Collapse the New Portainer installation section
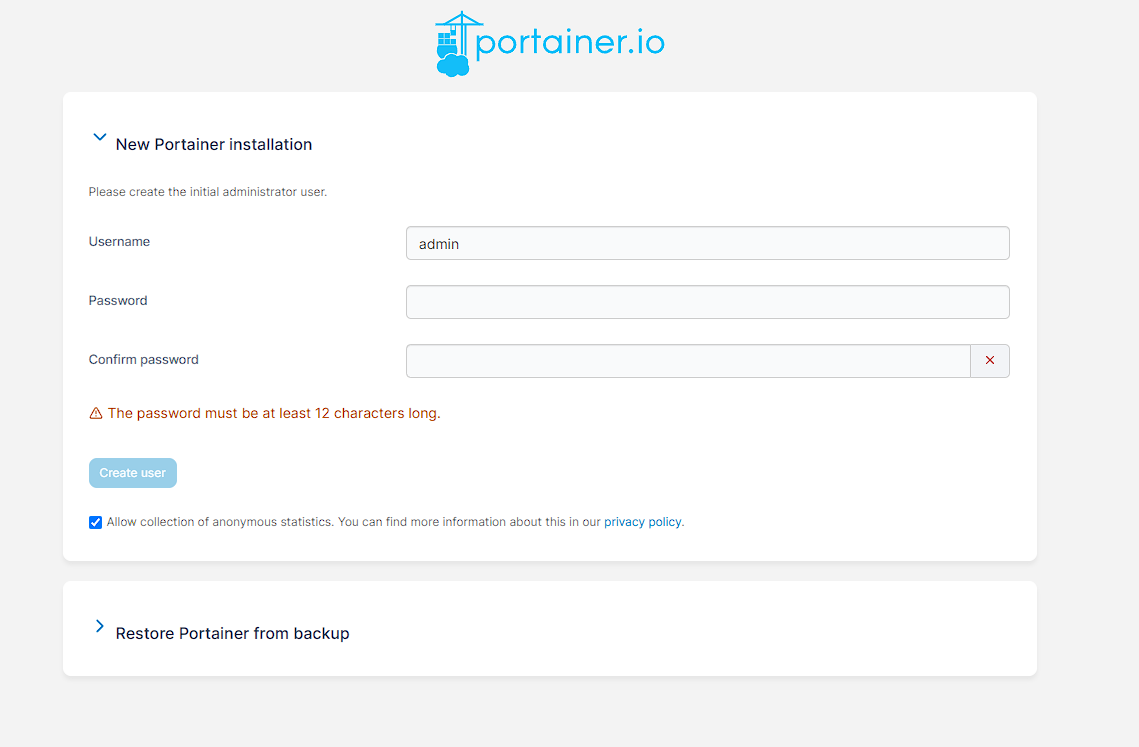 pos(100,137)
